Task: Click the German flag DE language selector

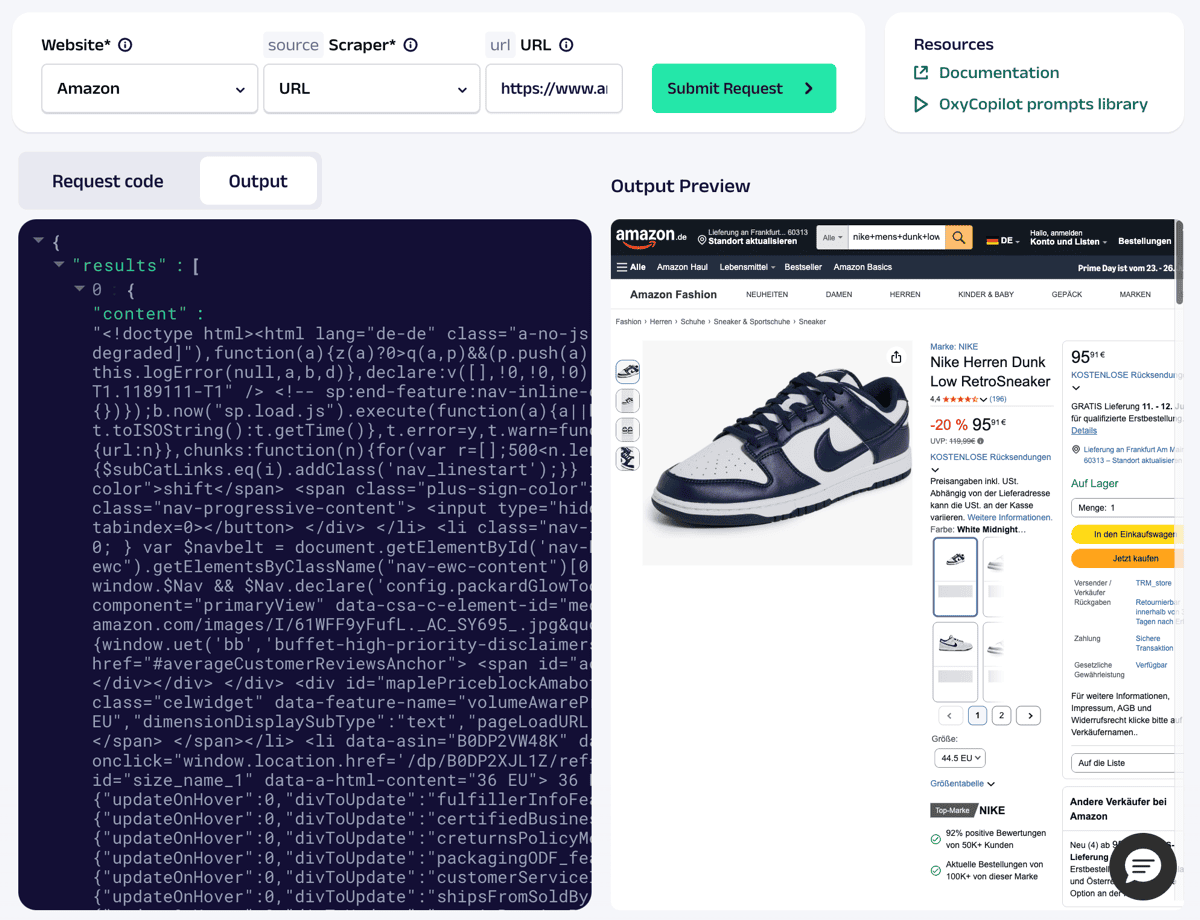Action: point(1003,241)
